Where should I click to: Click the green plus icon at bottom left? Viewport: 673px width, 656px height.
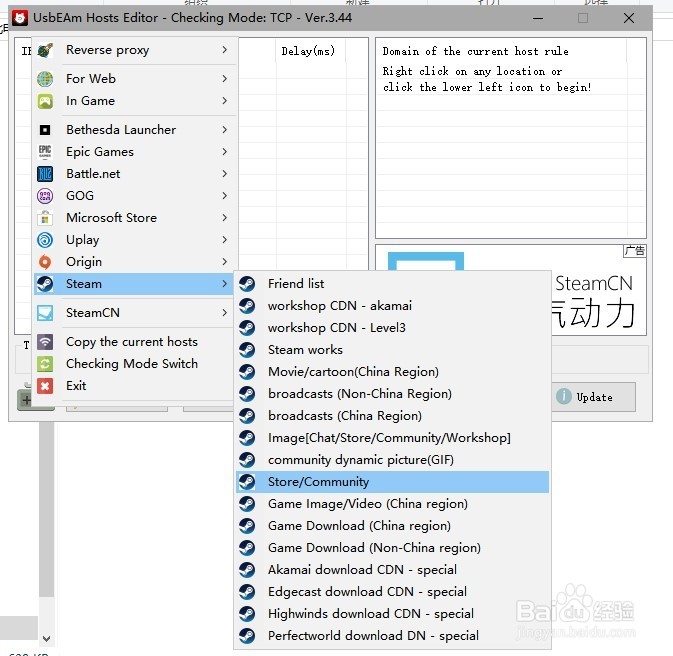[x=26, y=401]
